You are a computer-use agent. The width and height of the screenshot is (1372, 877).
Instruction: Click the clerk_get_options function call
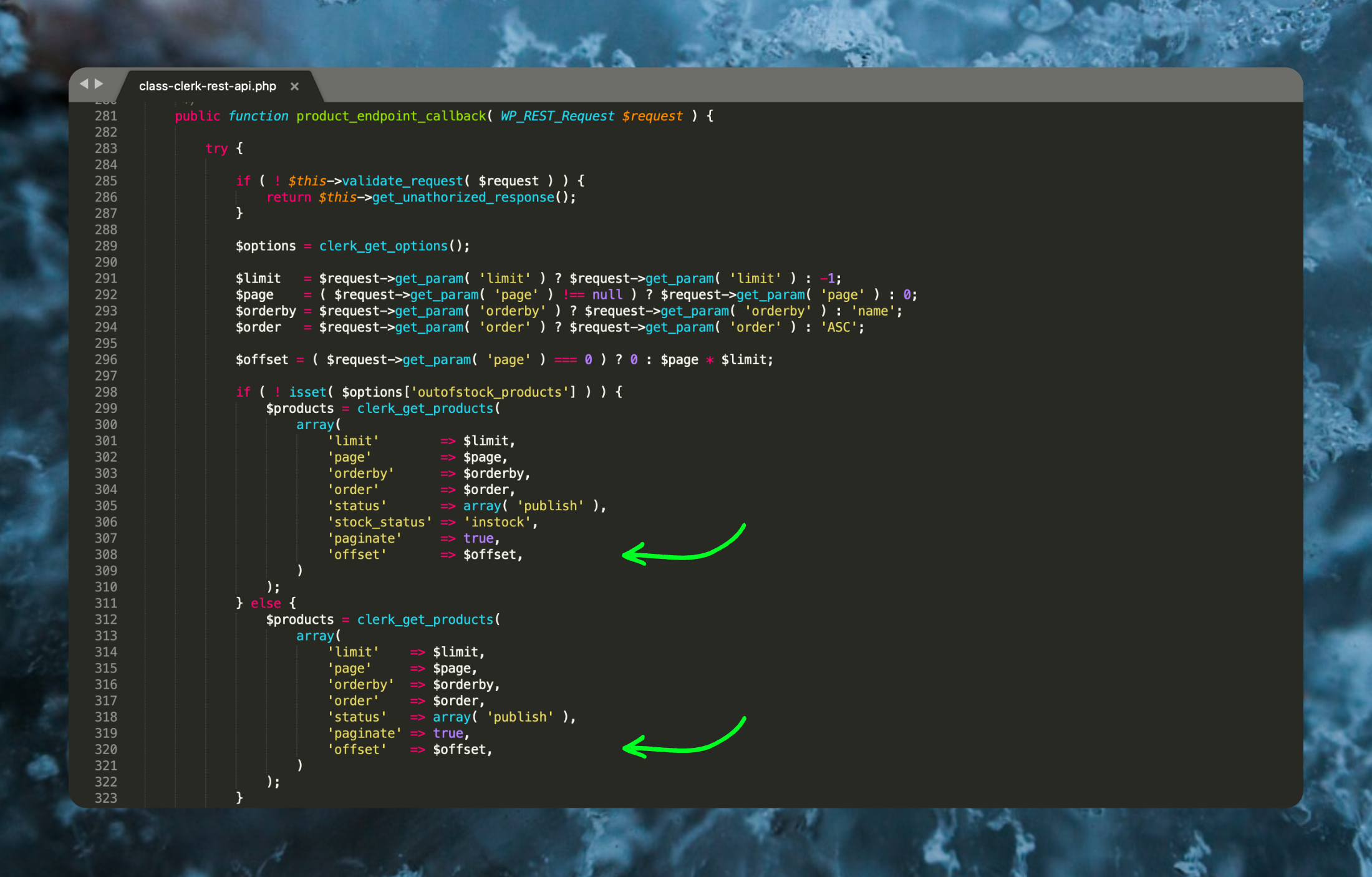click(383, 246)
